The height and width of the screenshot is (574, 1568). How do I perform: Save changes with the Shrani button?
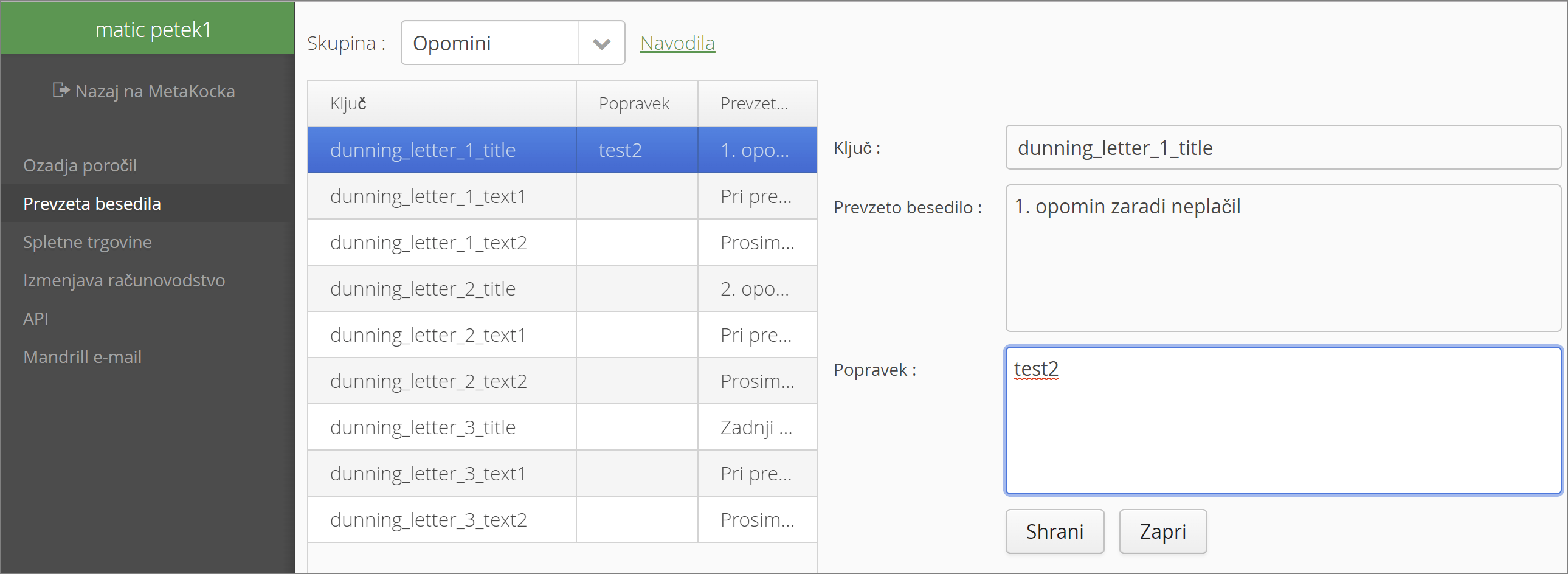point(1054,531)
